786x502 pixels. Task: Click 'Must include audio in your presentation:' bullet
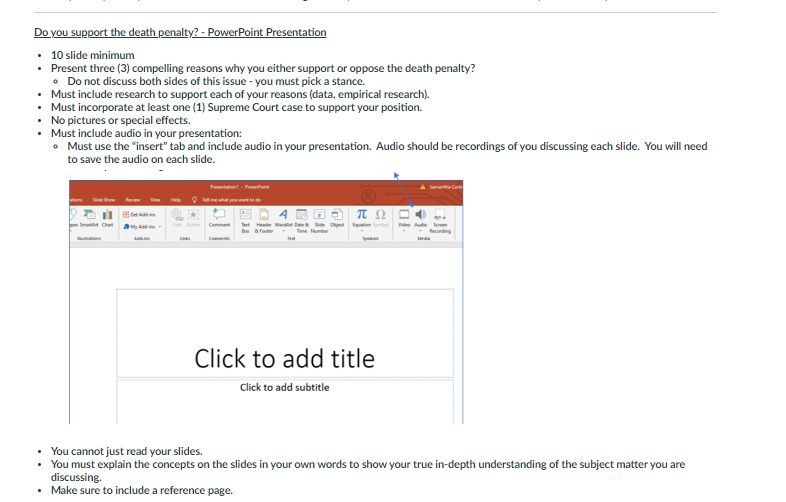click(146, 133)
